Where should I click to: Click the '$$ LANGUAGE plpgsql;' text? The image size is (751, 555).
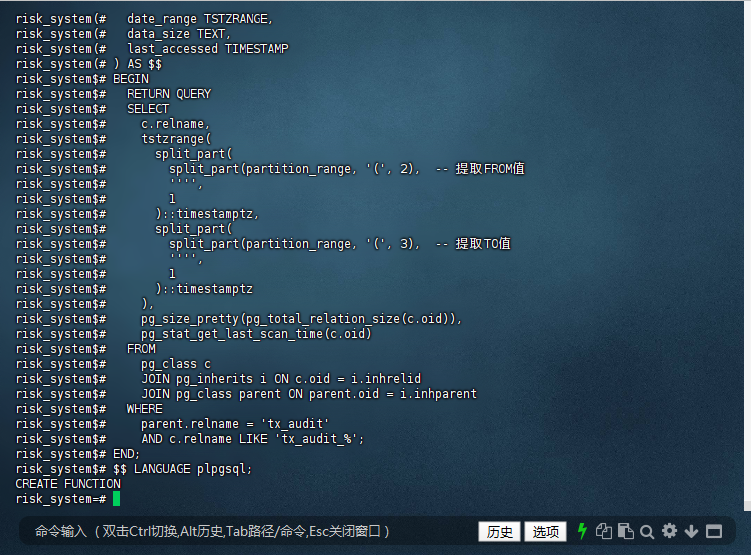click(x=182, y=469)
